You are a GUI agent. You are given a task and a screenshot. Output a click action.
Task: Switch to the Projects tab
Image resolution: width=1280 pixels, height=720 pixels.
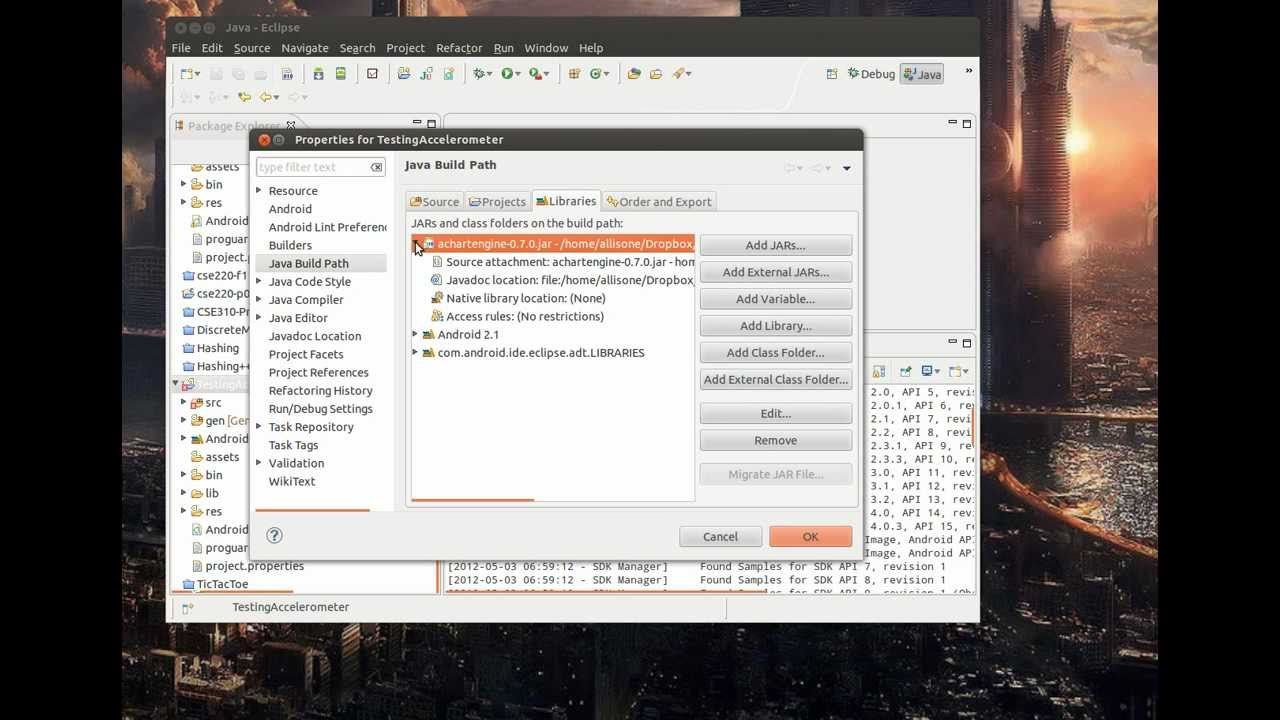(x=498, y=202)
